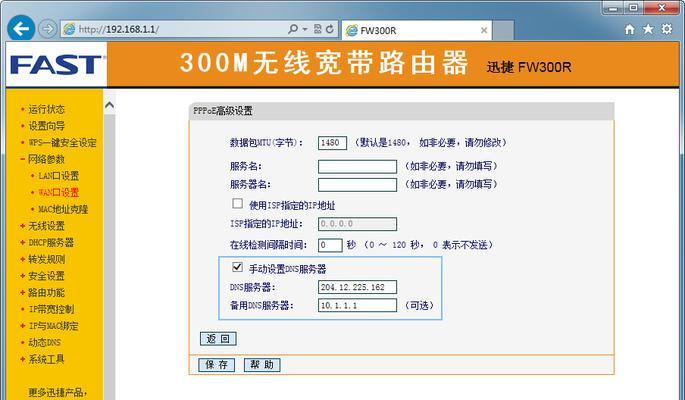Click the 返回 button
Screen dimensions: 685x400
[x=218, y=339]
